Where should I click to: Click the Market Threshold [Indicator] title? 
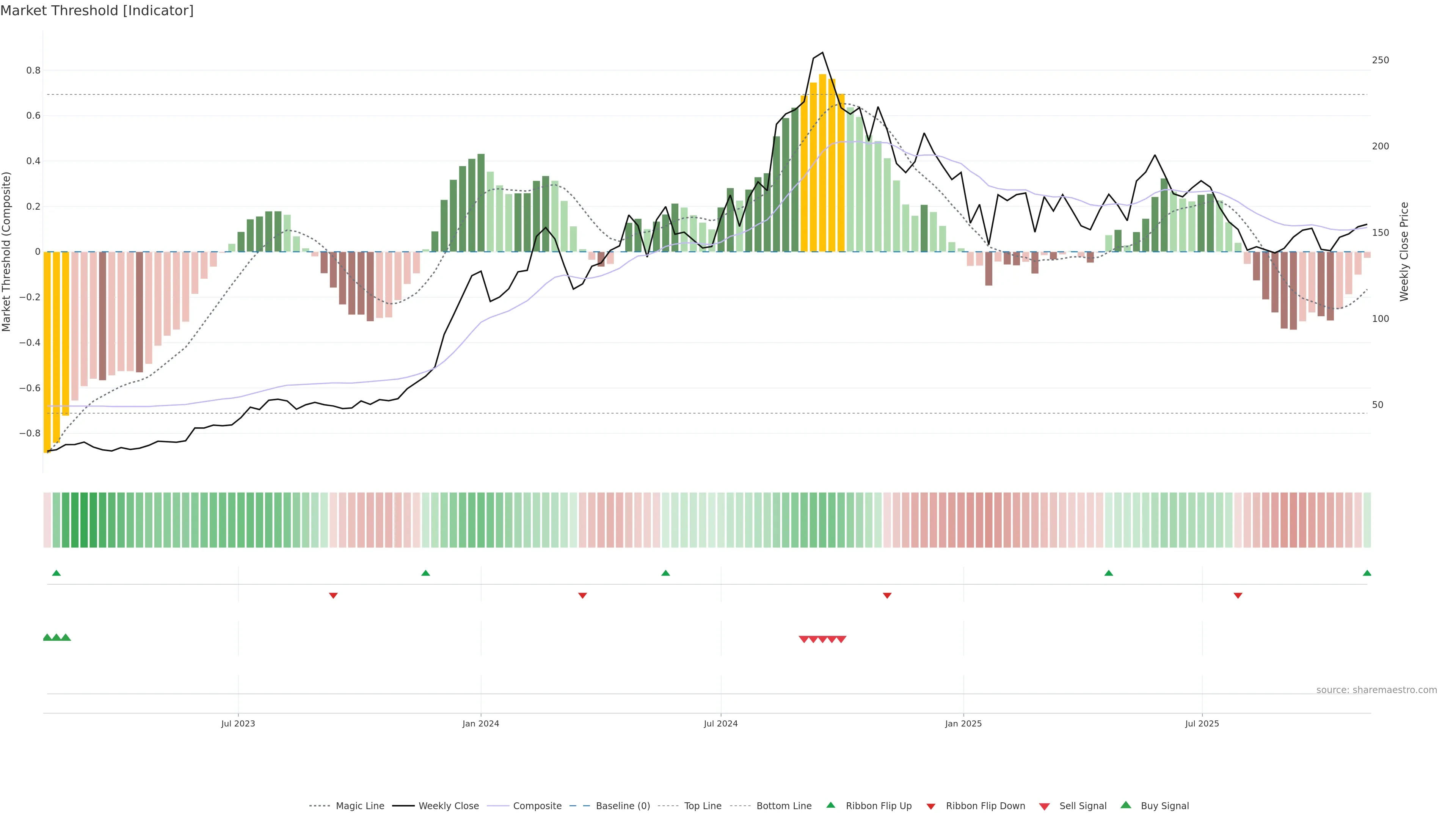click(x=97, y=11)
